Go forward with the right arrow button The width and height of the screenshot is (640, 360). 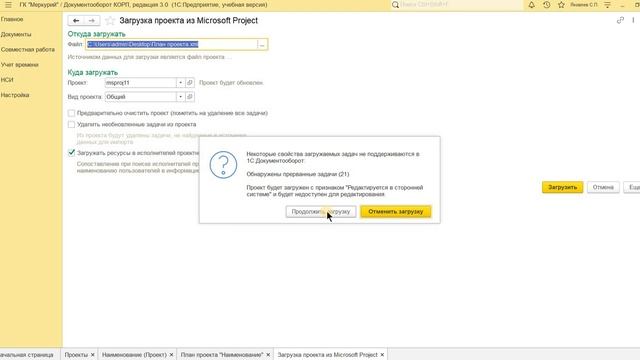(x=92, y=20)
